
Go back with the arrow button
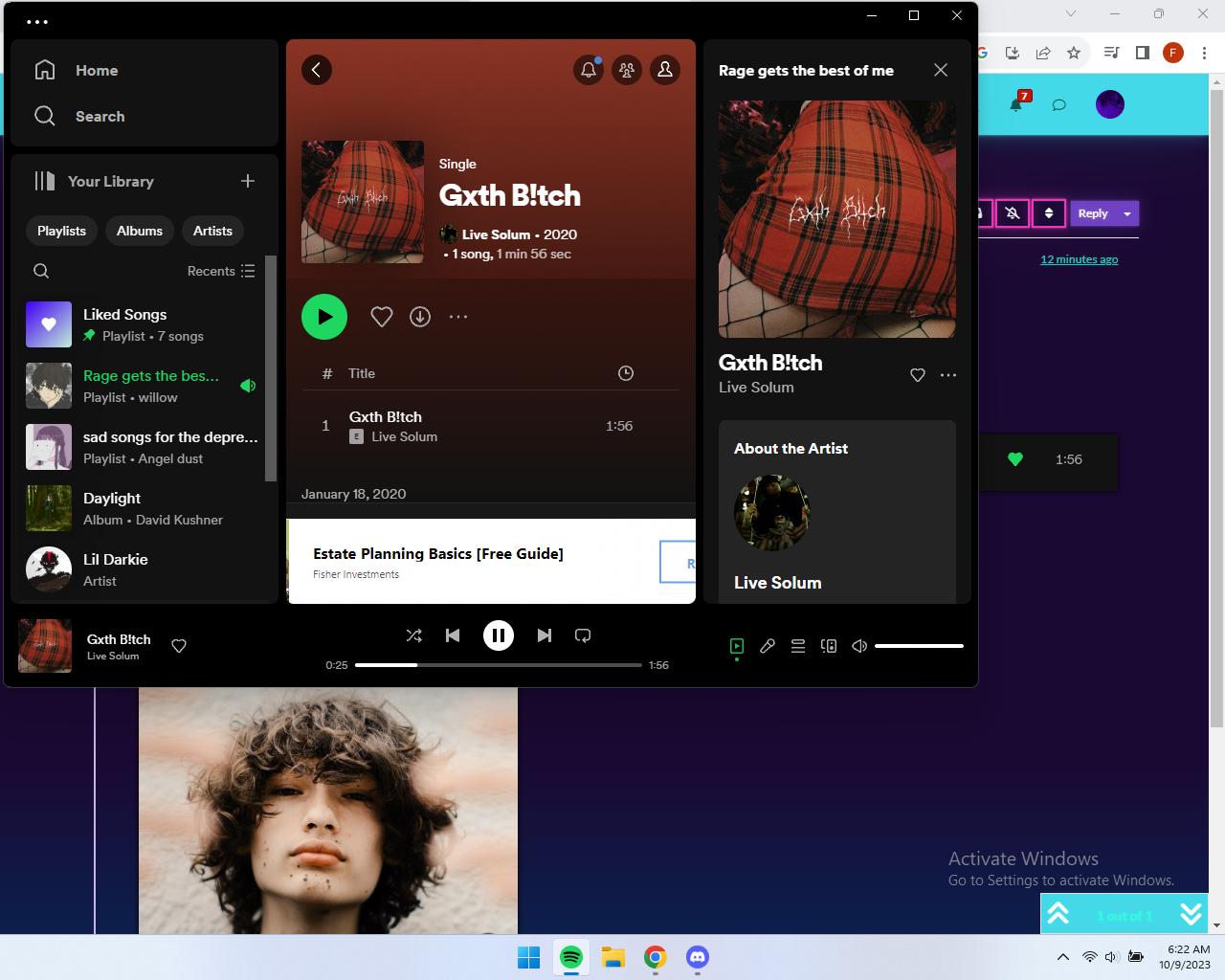[317, 70]
